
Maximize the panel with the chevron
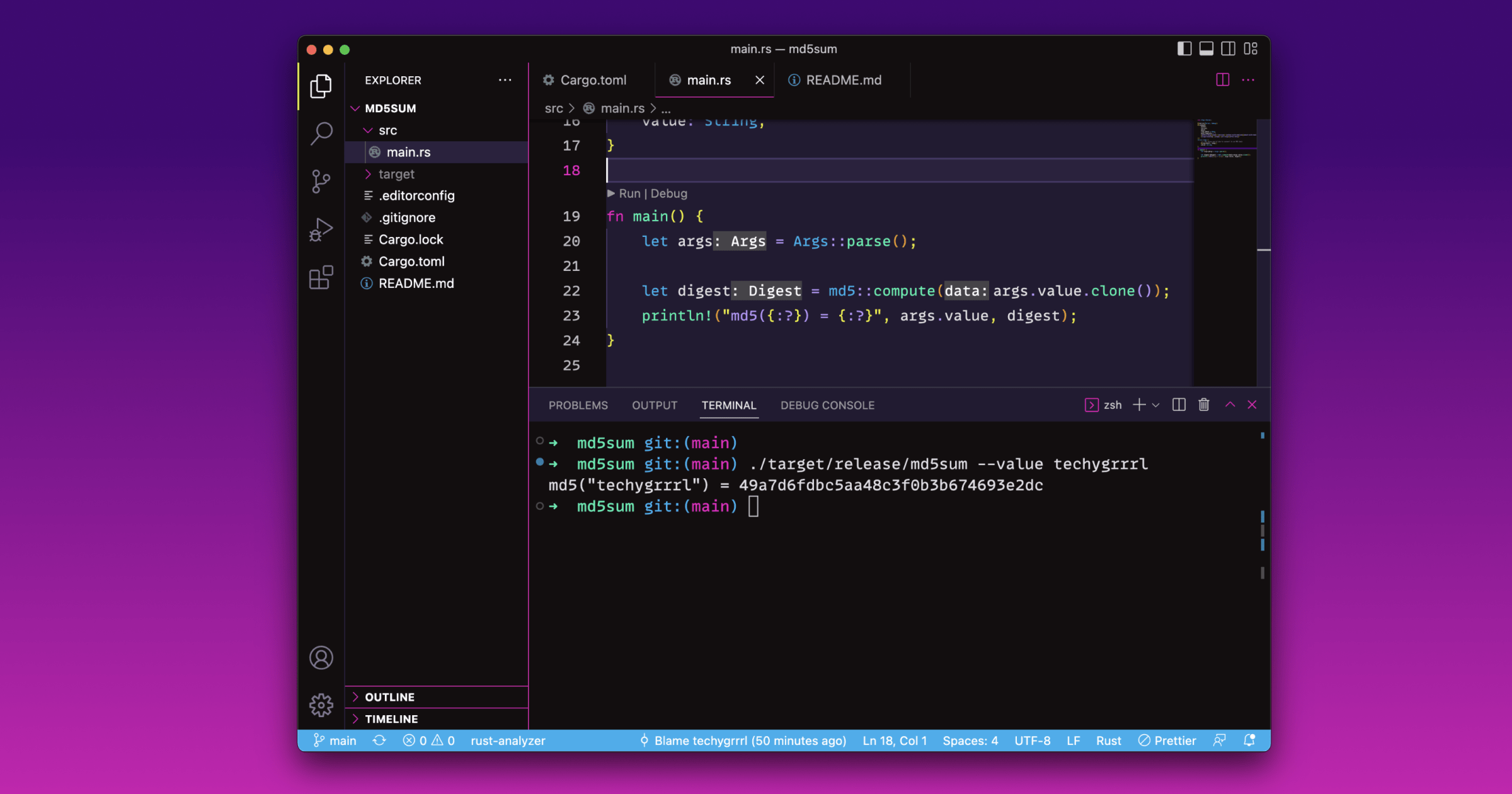[1230, 405]
